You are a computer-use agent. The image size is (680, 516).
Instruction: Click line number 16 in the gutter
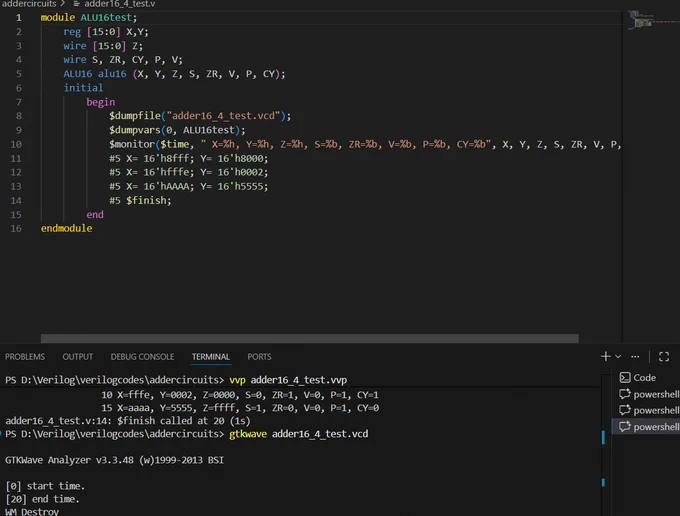(16, 229)
